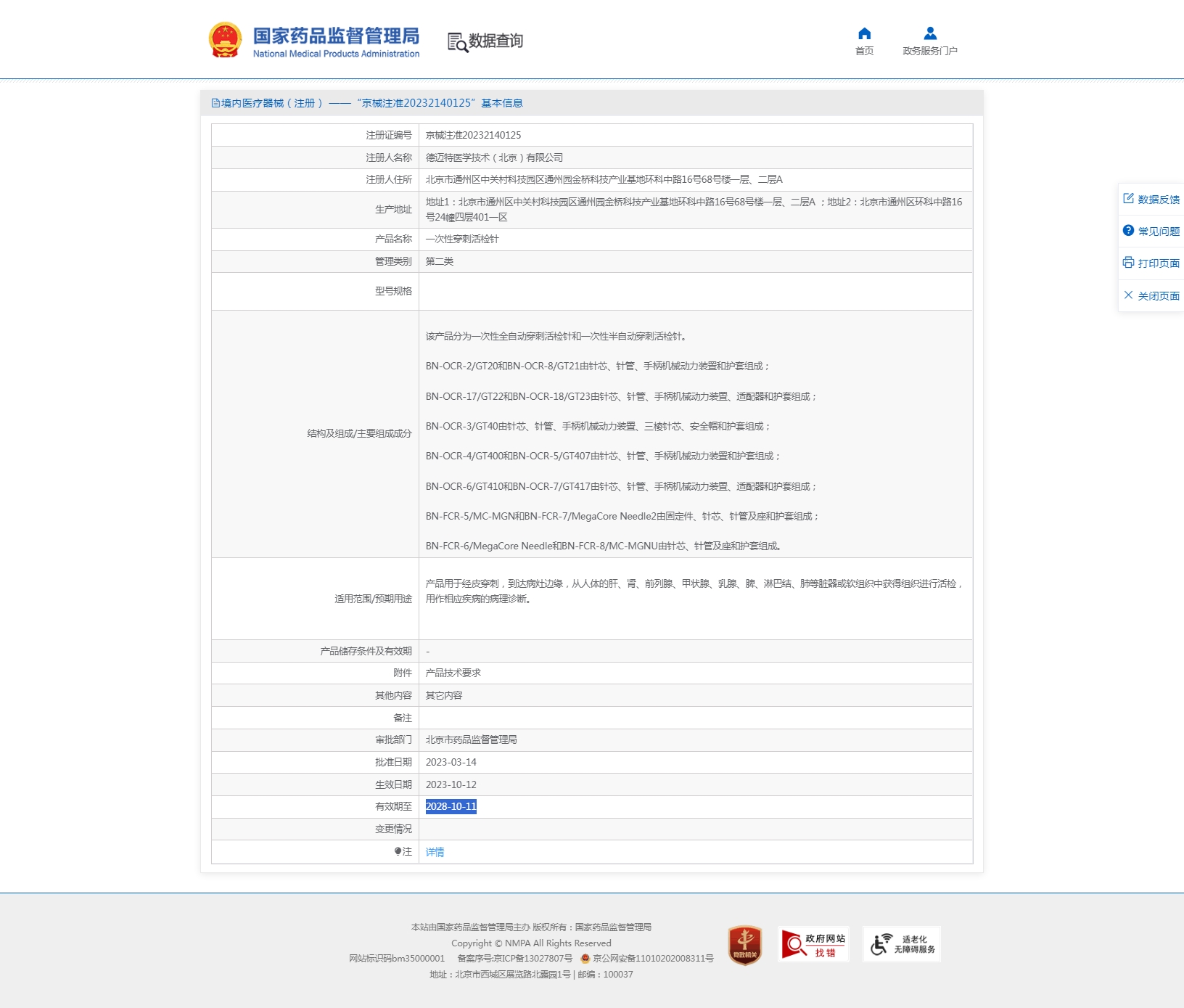Click the 打印页面 printer icon
The width and height of the screenshot is (1184, 1008).
(x=1128, y=262)
